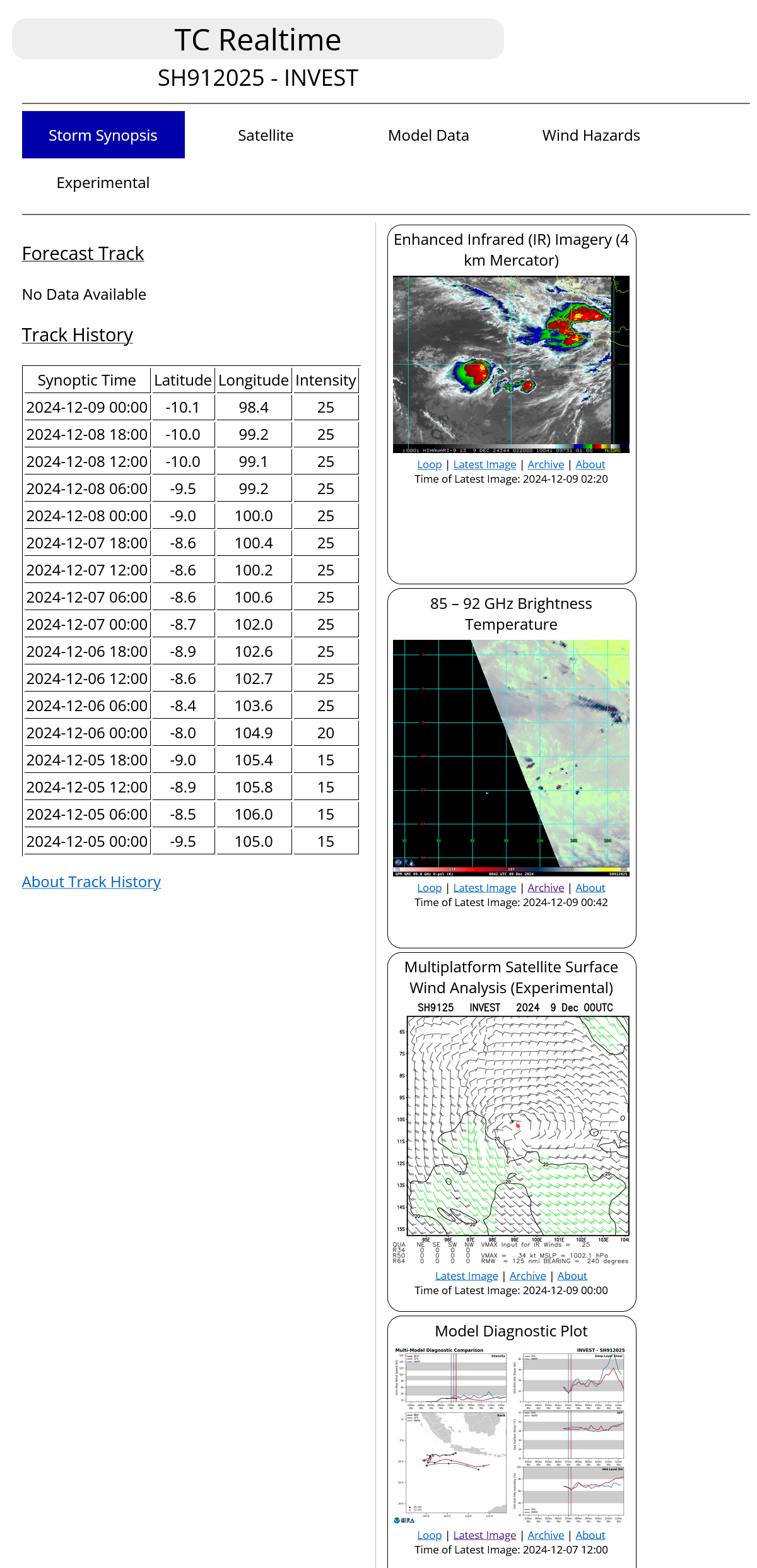Click the 2024-12-08 00:00 time cell
757x1568 pixels.
click(87, 516)
